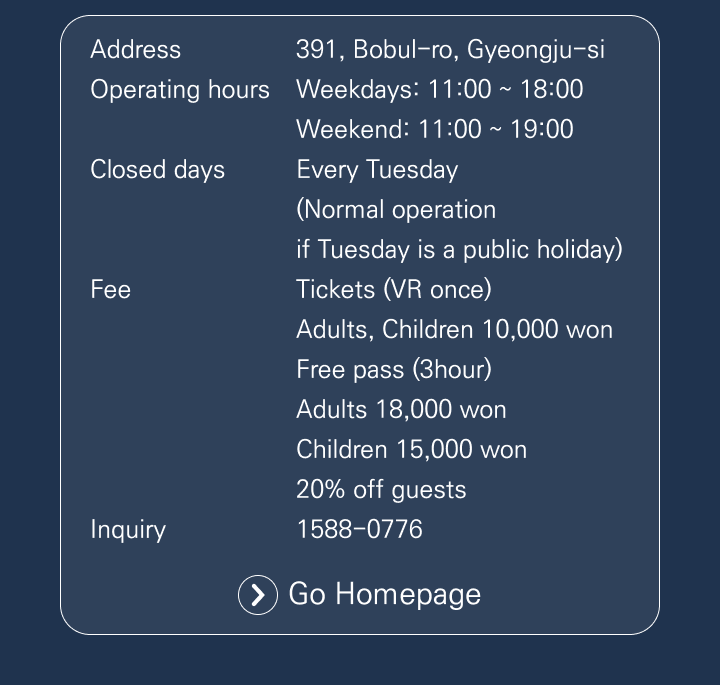Click the Adults, Children 10,000 won price

454,330
